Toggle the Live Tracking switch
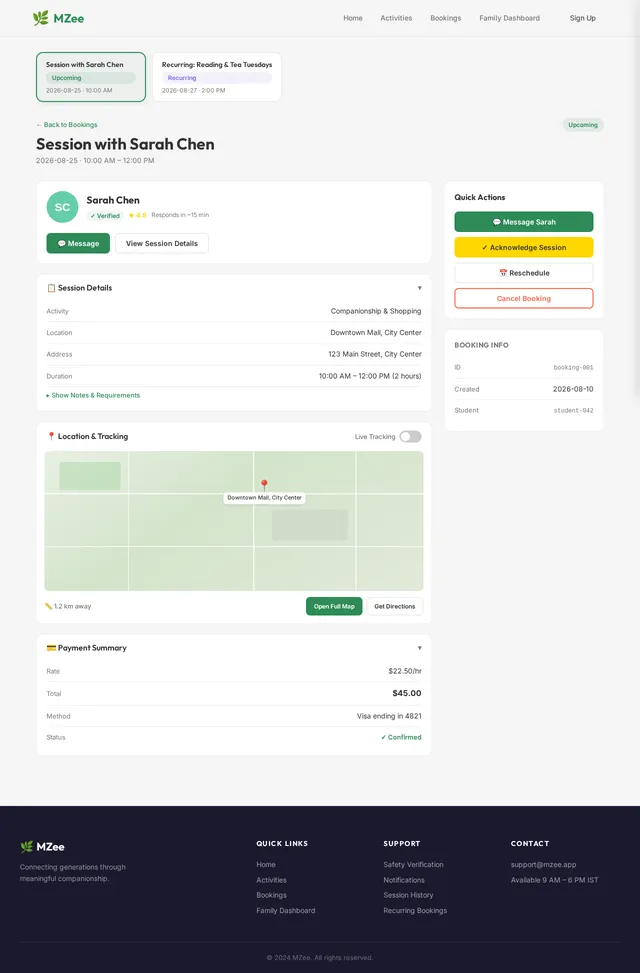The width and height of the screenshot is (640, 973). [410, 436]
